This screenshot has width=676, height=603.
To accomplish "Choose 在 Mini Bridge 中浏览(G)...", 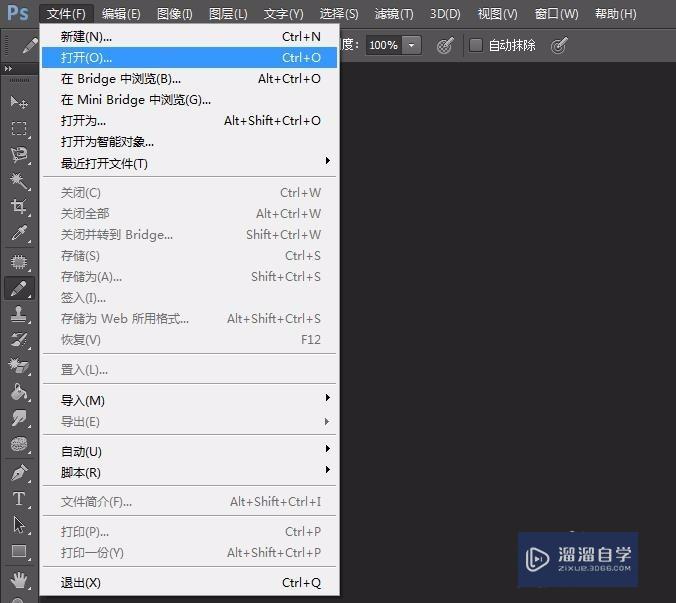I will pos(189,100).
